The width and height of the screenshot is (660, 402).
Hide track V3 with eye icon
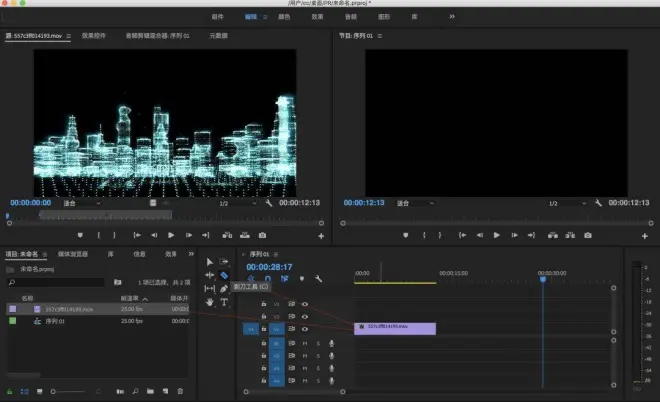(305, 304)
